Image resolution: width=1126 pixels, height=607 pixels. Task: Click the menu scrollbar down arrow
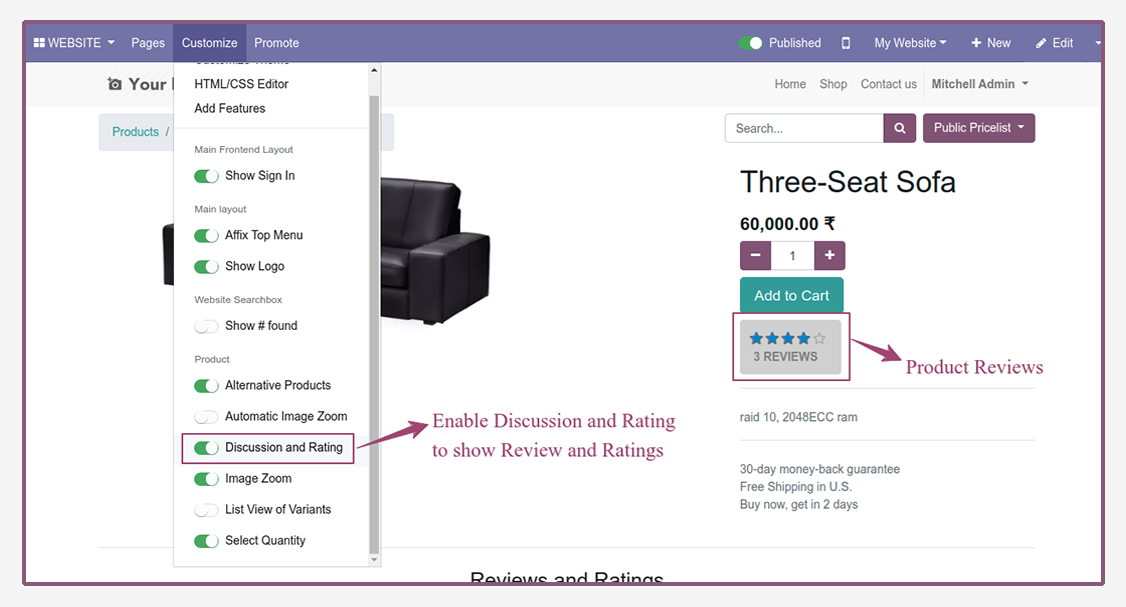pyautogui.click(x=374, y=560)
